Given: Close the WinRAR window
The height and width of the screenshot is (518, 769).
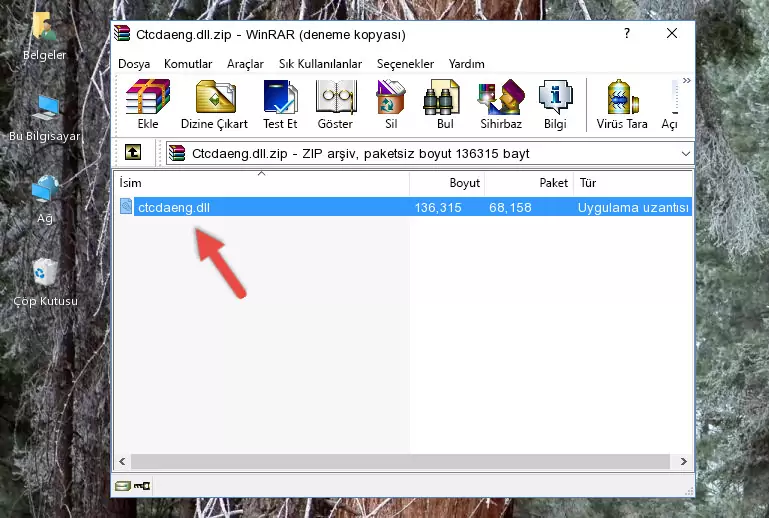Looking at the screenshot, I should 672,33.
